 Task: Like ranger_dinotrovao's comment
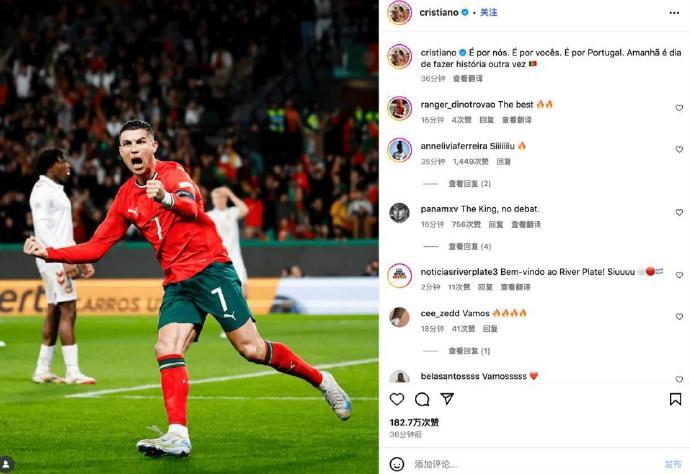tap(679, 108)
